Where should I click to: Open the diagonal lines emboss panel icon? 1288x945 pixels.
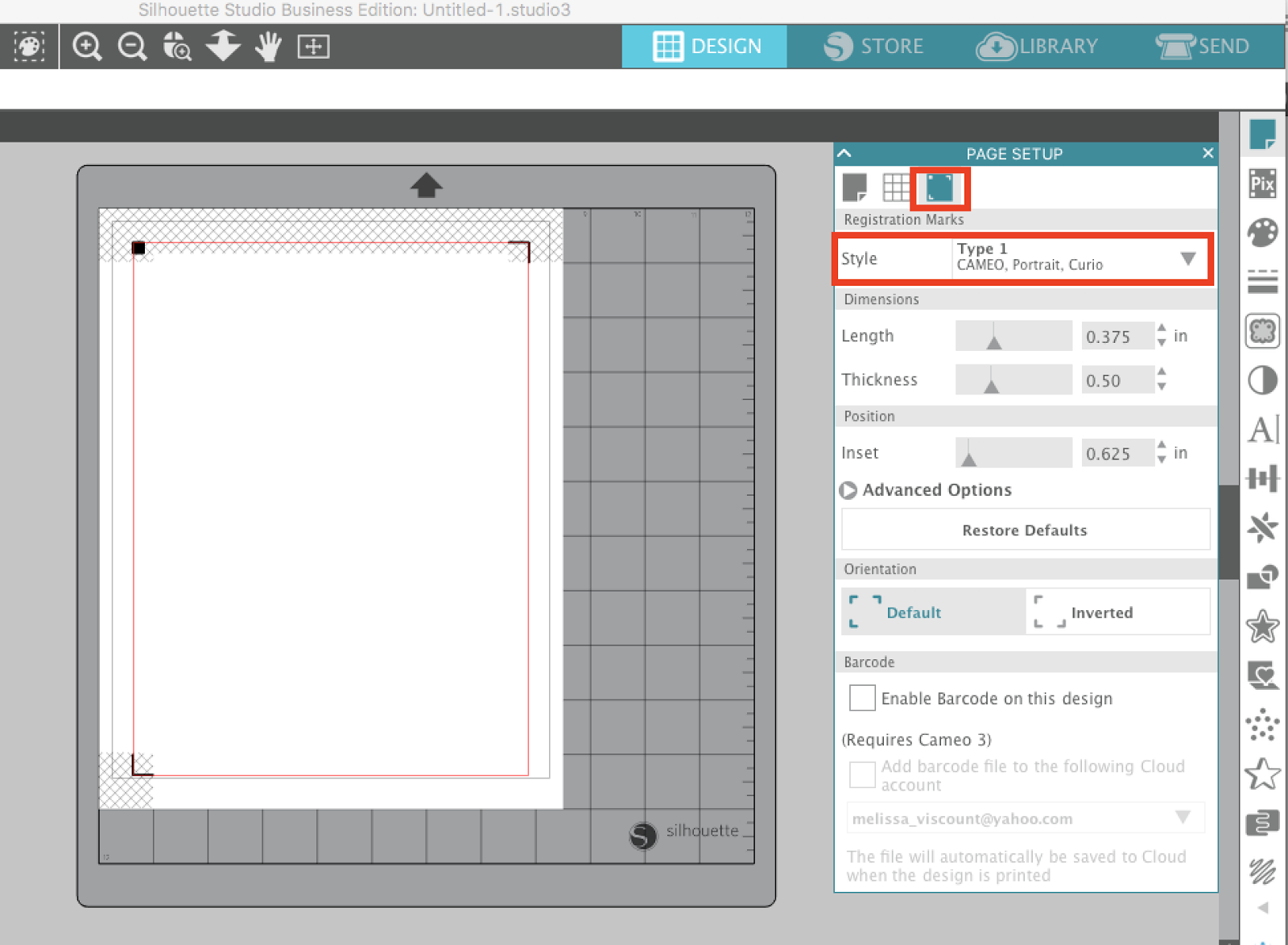click(1262, 871)
